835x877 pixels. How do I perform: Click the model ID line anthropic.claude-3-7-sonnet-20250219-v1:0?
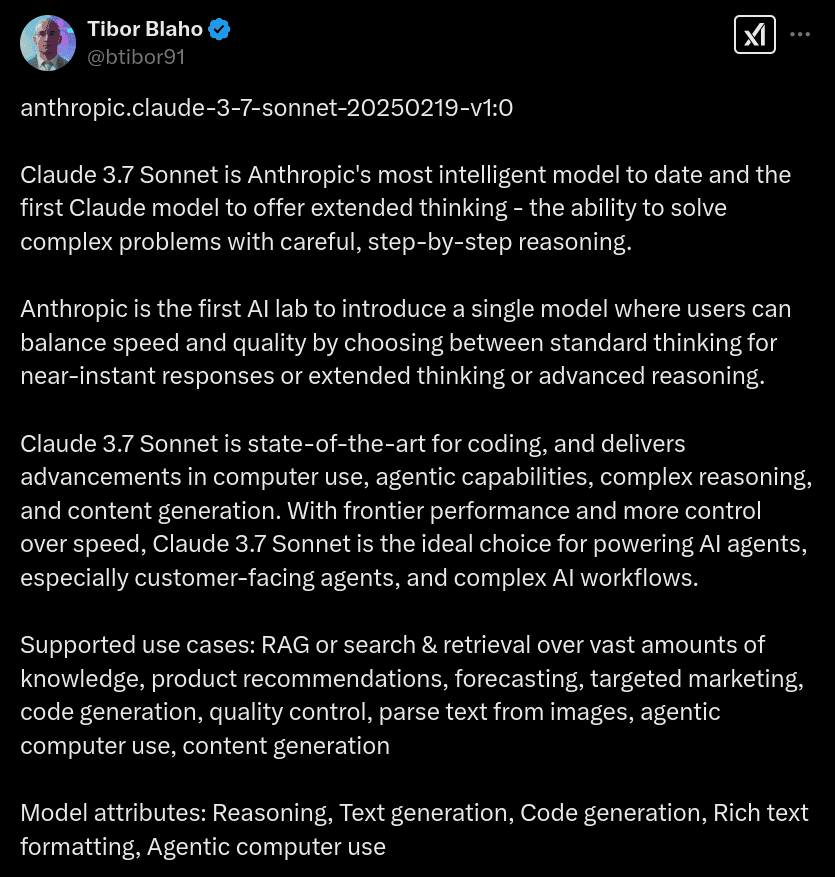(x=266, y=108)
